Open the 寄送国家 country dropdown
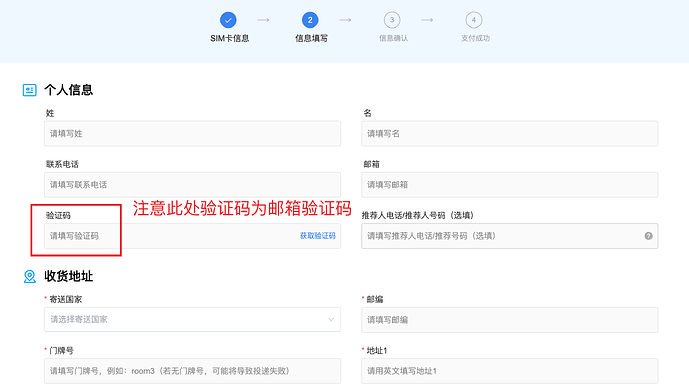The width and height of the screenshot is (689, 391). (x=192, y=319)
